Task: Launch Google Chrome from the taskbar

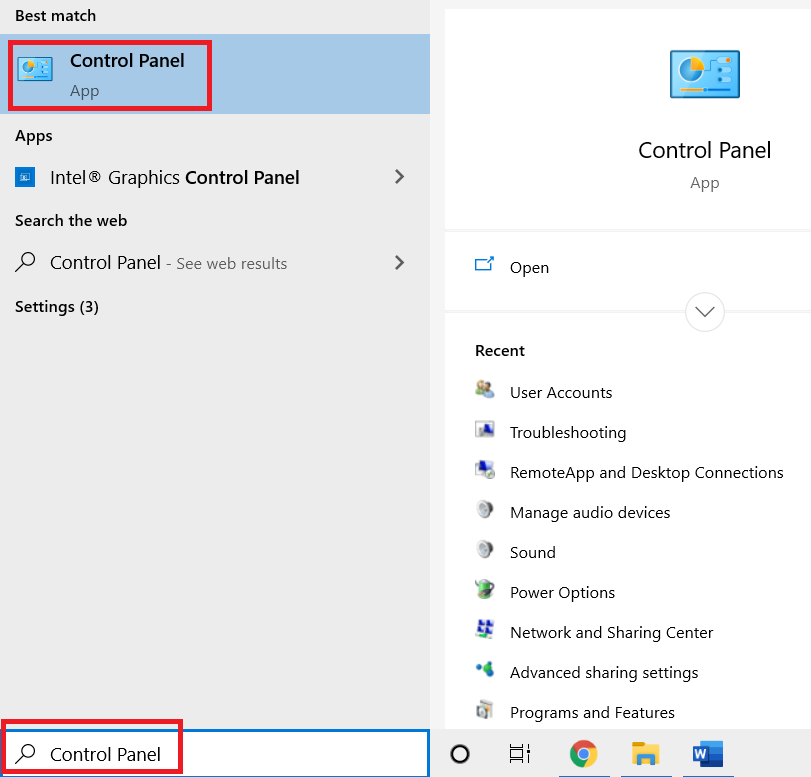Action: coord(583,754)
